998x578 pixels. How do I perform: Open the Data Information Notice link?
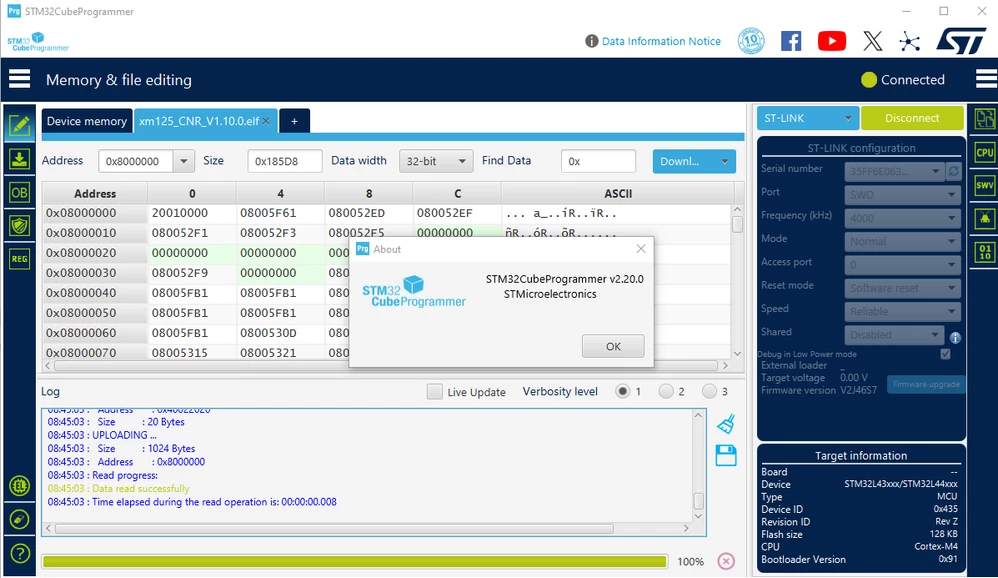tap(661, 41)
